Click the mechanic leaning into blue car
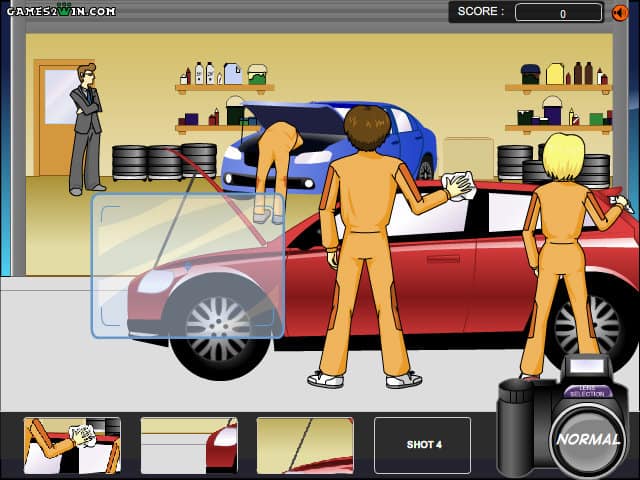Screen dimensions: 640x480 point(276,171)
